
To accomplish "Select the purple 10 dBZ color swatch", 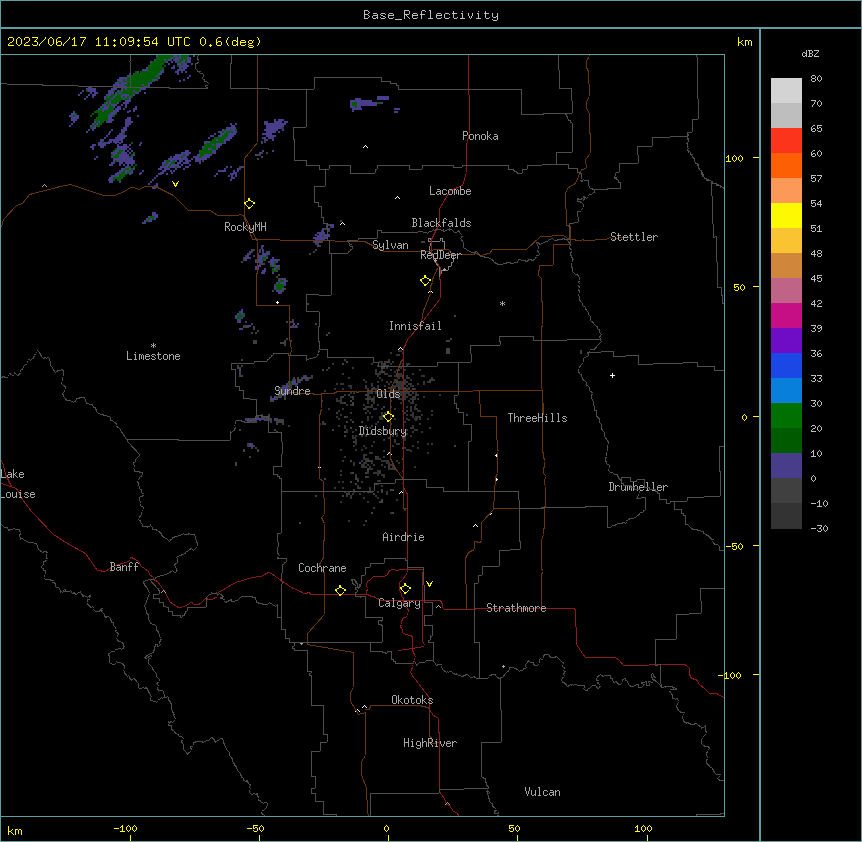I will (786, 466).
